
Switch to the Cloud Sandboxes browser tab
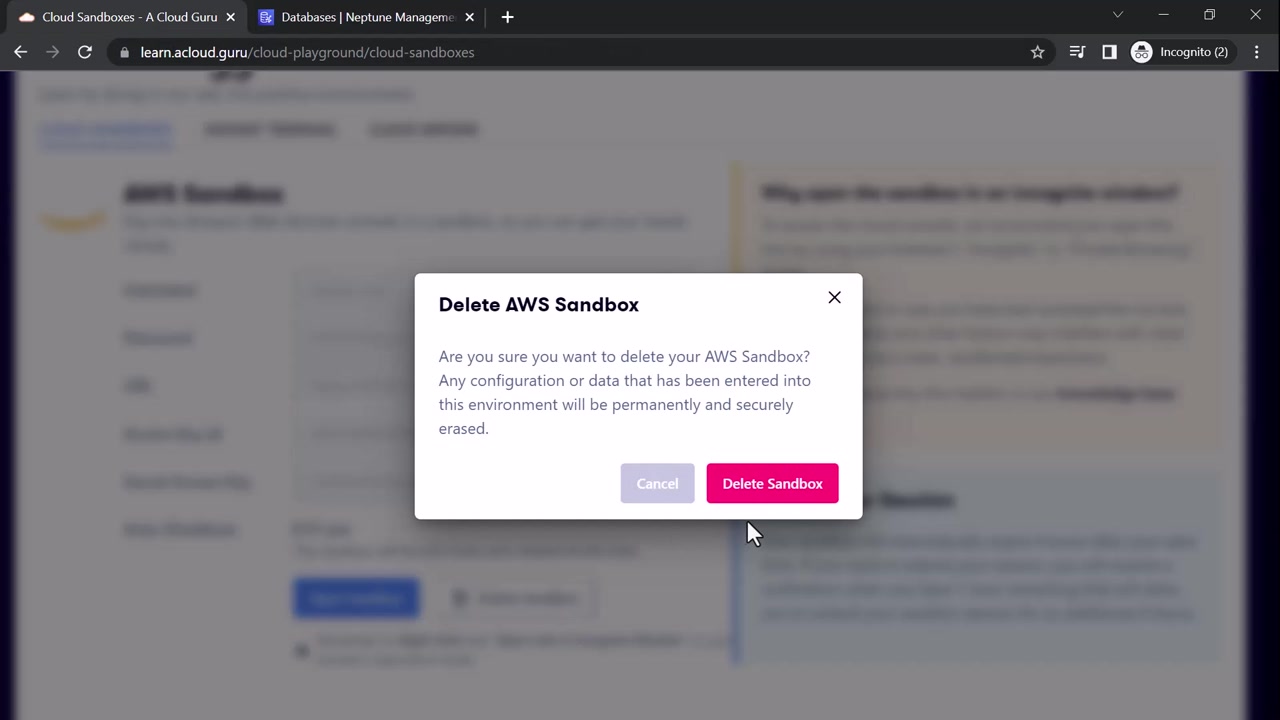(127, 17)
